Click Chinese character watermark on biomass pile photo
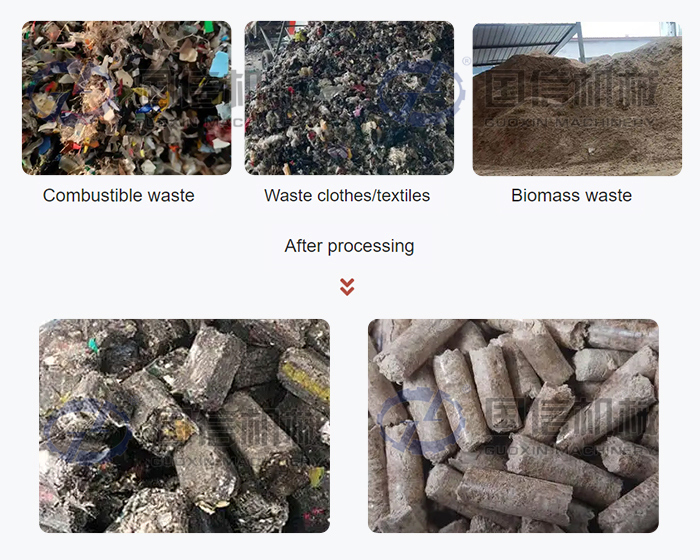 571,89
